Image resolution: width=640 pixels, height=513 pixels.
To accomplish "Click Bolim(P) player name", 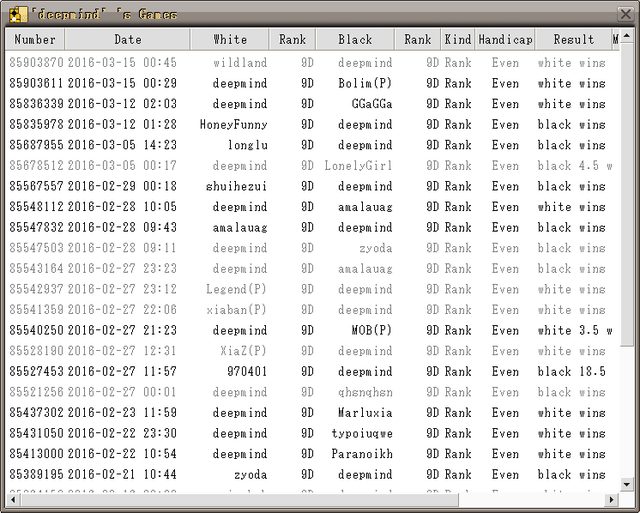I will [x=365, y=83].
